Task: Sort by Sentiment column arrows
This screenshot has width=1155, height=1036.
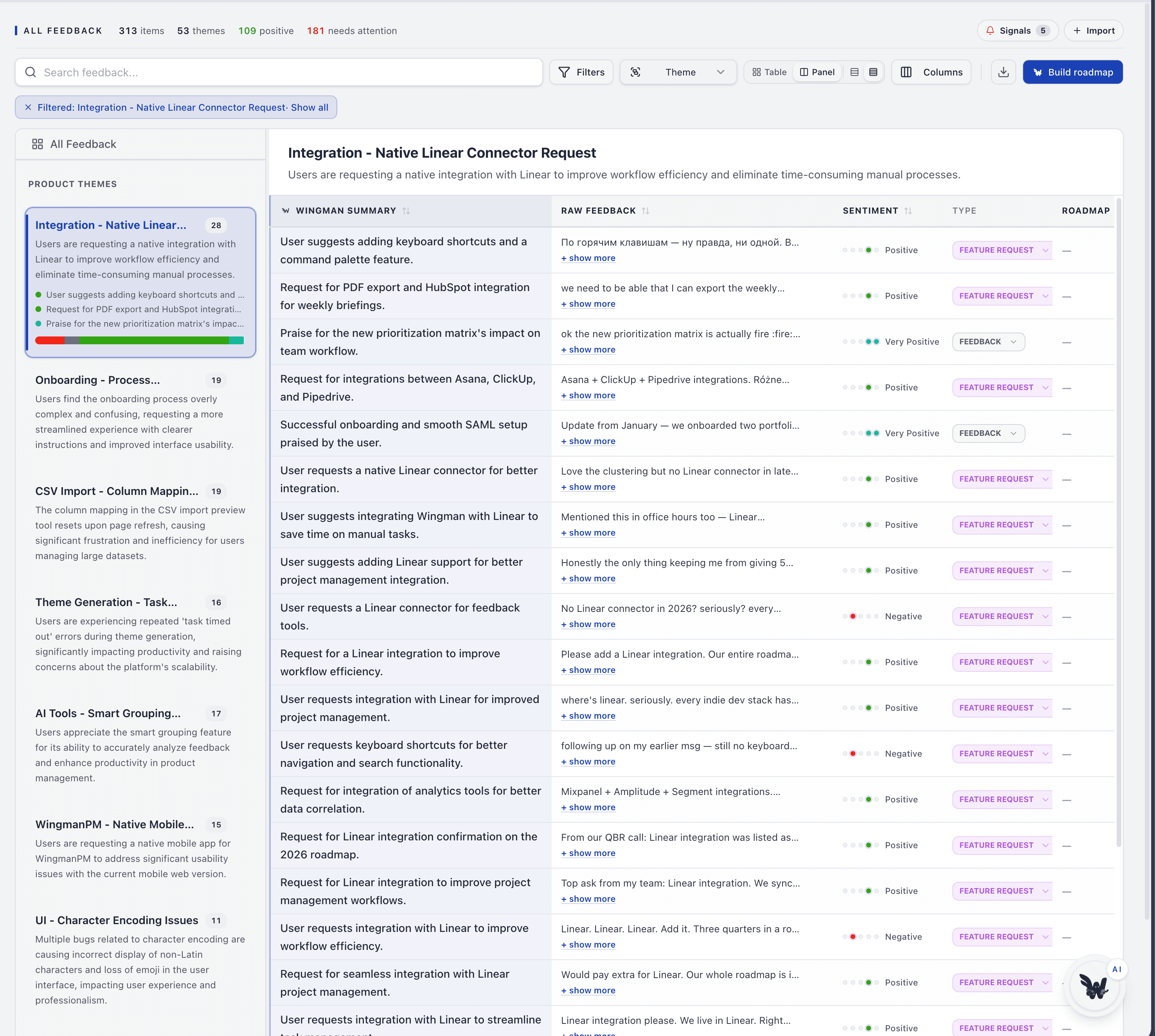Action: [908, 211]
